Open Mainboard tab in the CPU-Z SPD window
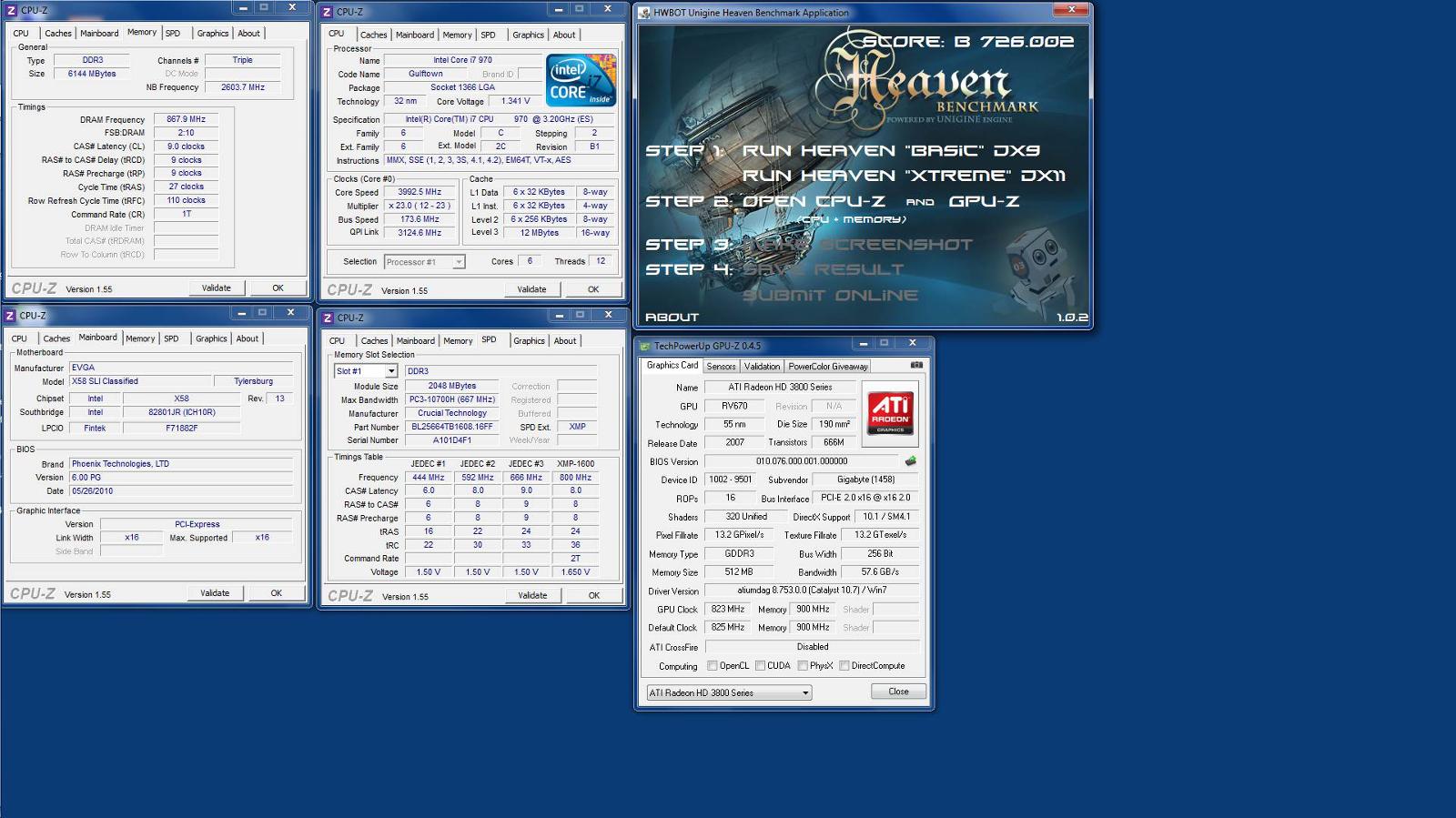This screenshot has height=818, width=1456. 415,341
